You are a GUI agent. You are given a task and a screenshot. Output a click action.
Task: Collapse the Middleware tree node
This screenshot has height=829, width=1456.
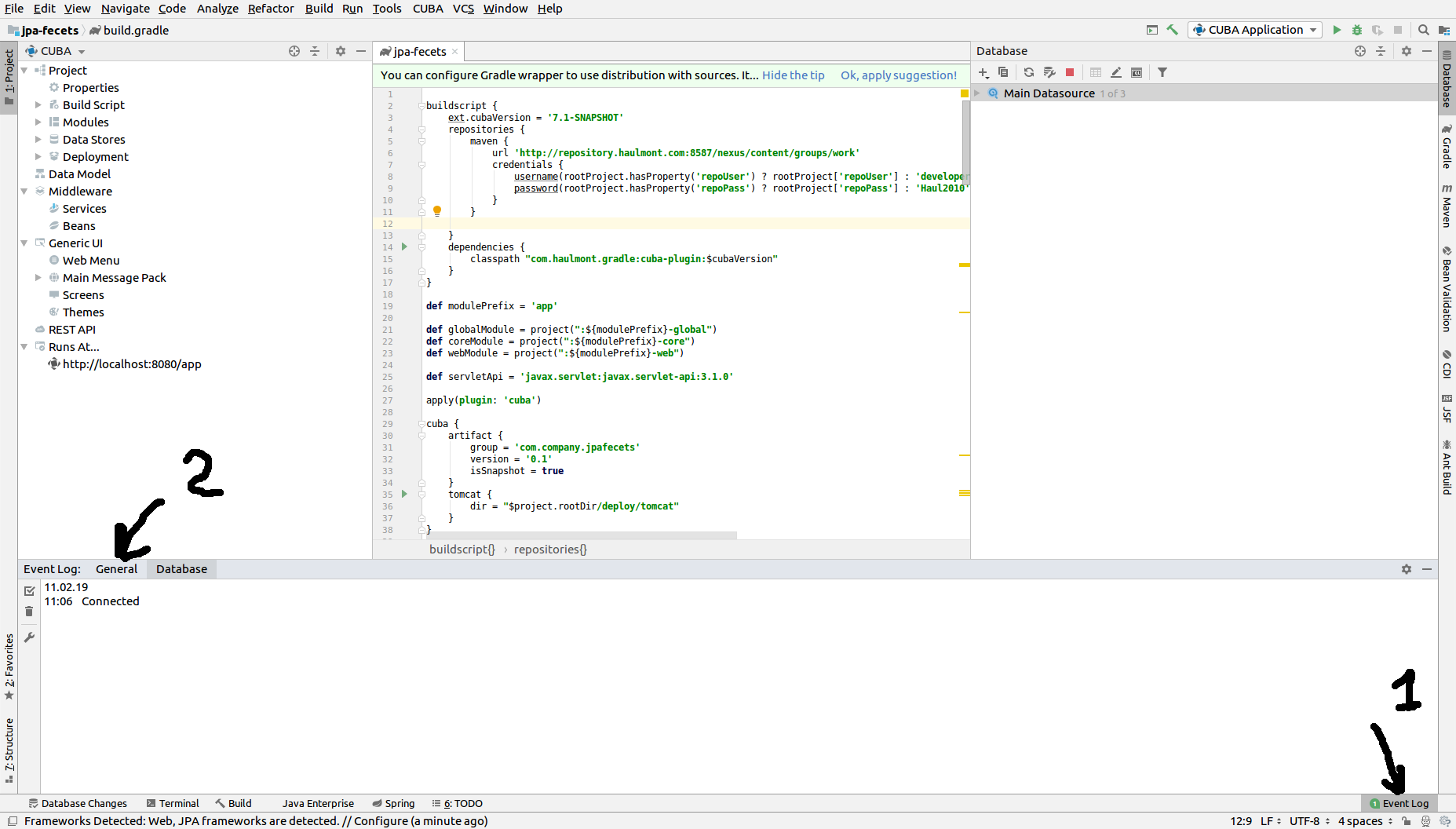24,191
